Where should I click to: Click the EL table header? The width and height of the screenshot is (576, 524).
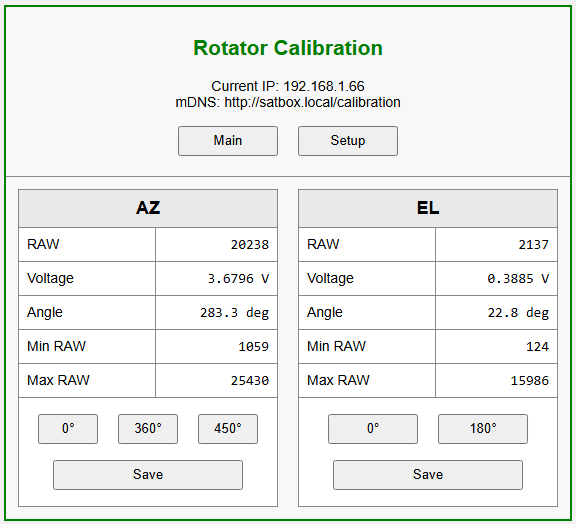tap(428, 208)
